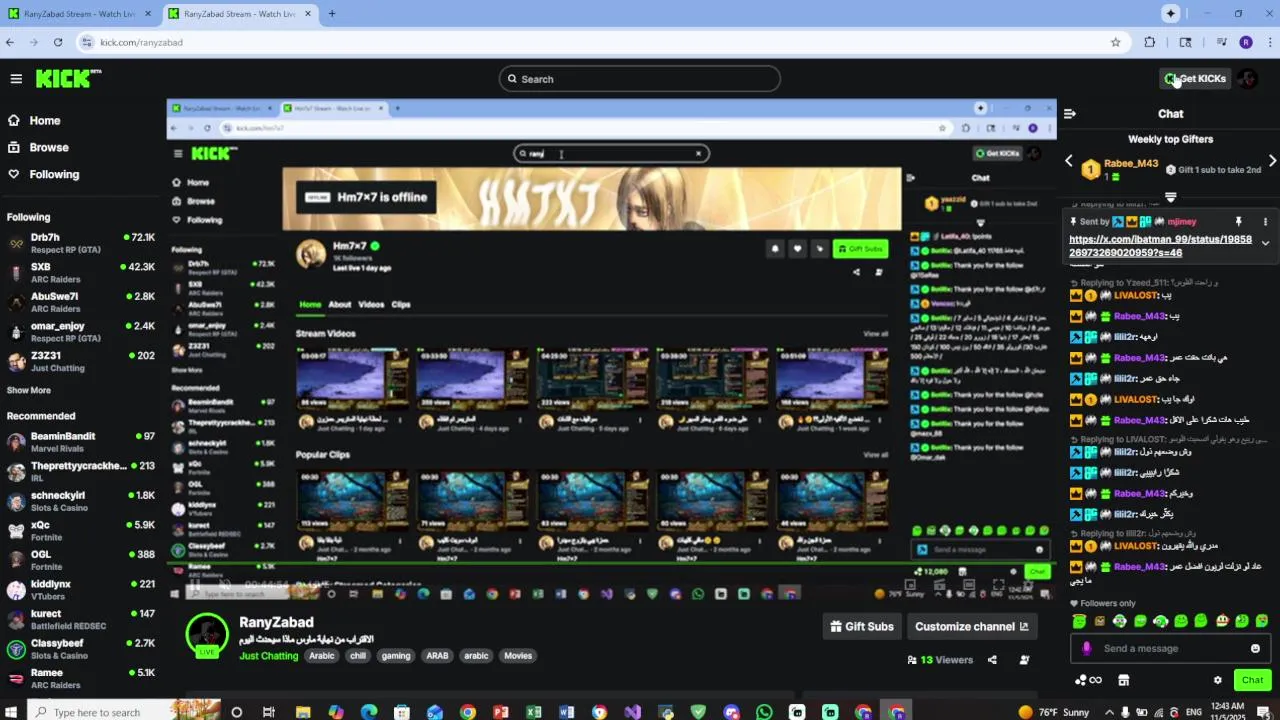Click the top Kick search field

point(640,79)
